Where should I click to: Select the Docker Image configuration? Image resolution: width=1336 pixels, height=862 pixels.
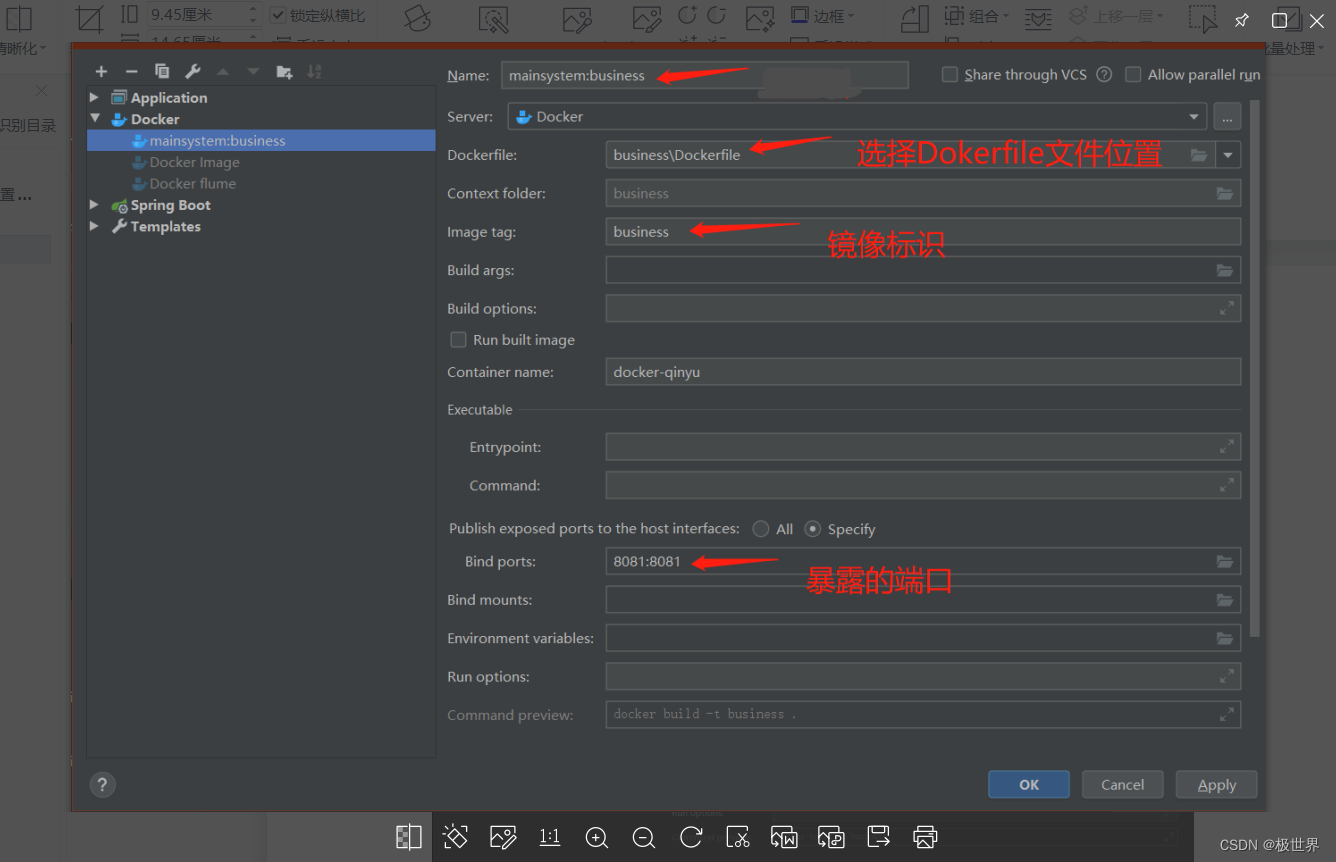pyautogui.click(x=194, y=162)
